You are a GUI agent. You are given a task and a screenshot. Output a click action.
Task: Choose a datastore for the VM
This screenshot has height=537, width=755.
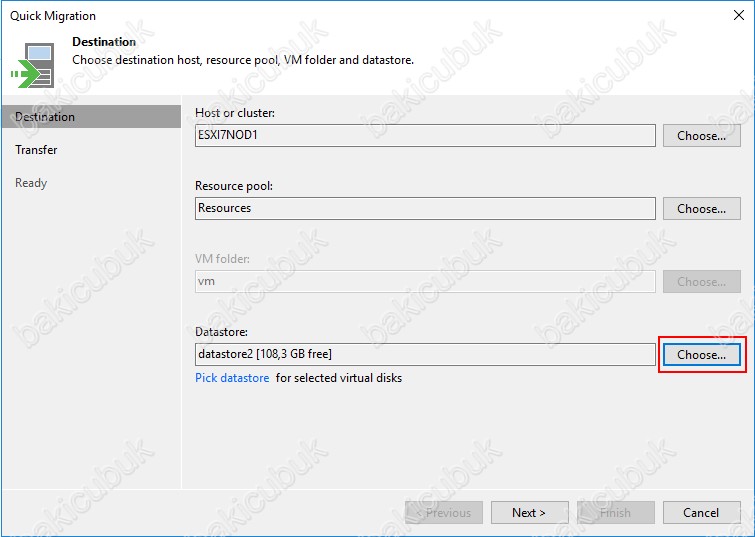(x=702, y=355)
